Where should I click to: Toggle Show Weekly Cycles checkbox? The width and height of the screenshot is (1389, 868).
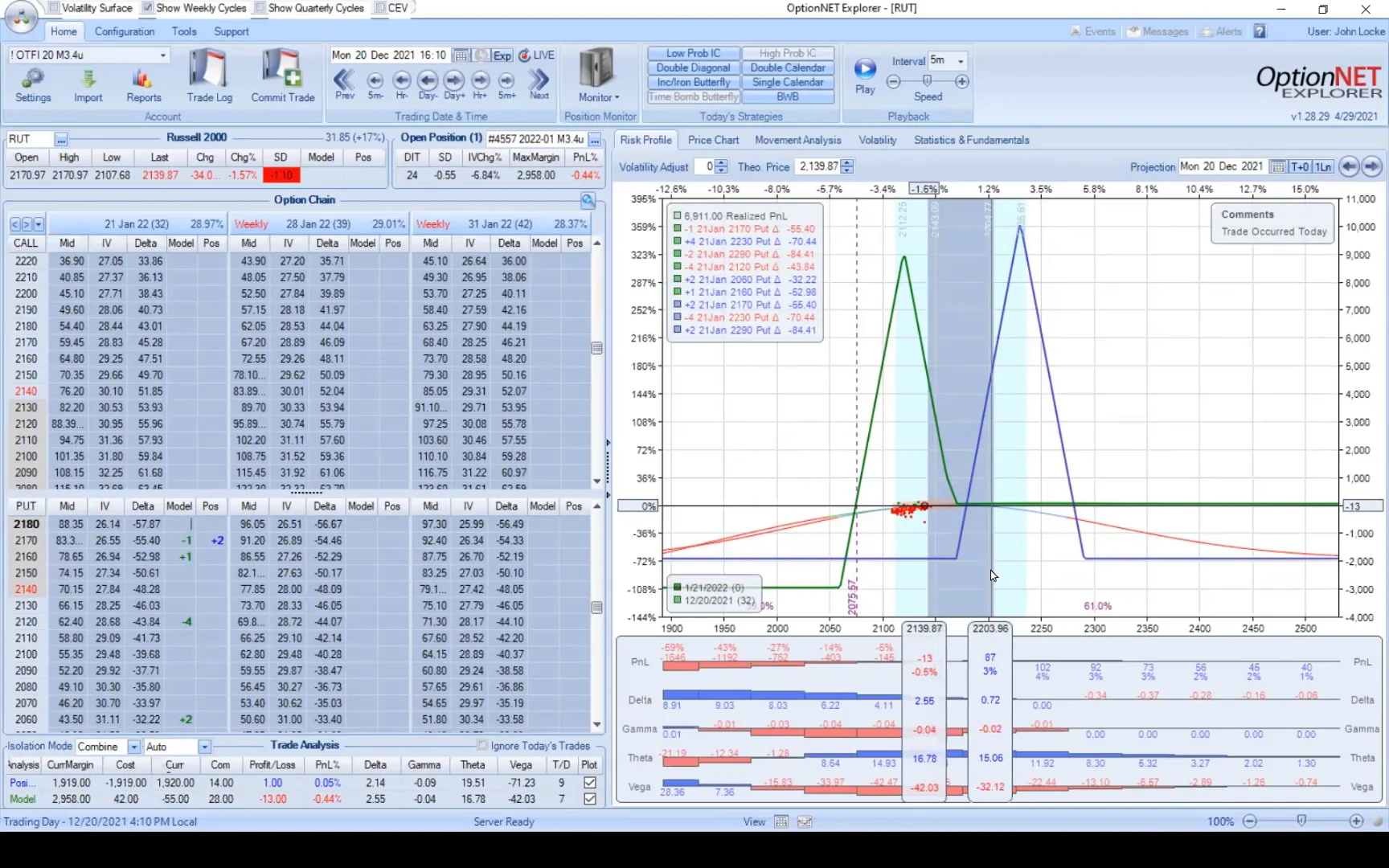[148, 8]
